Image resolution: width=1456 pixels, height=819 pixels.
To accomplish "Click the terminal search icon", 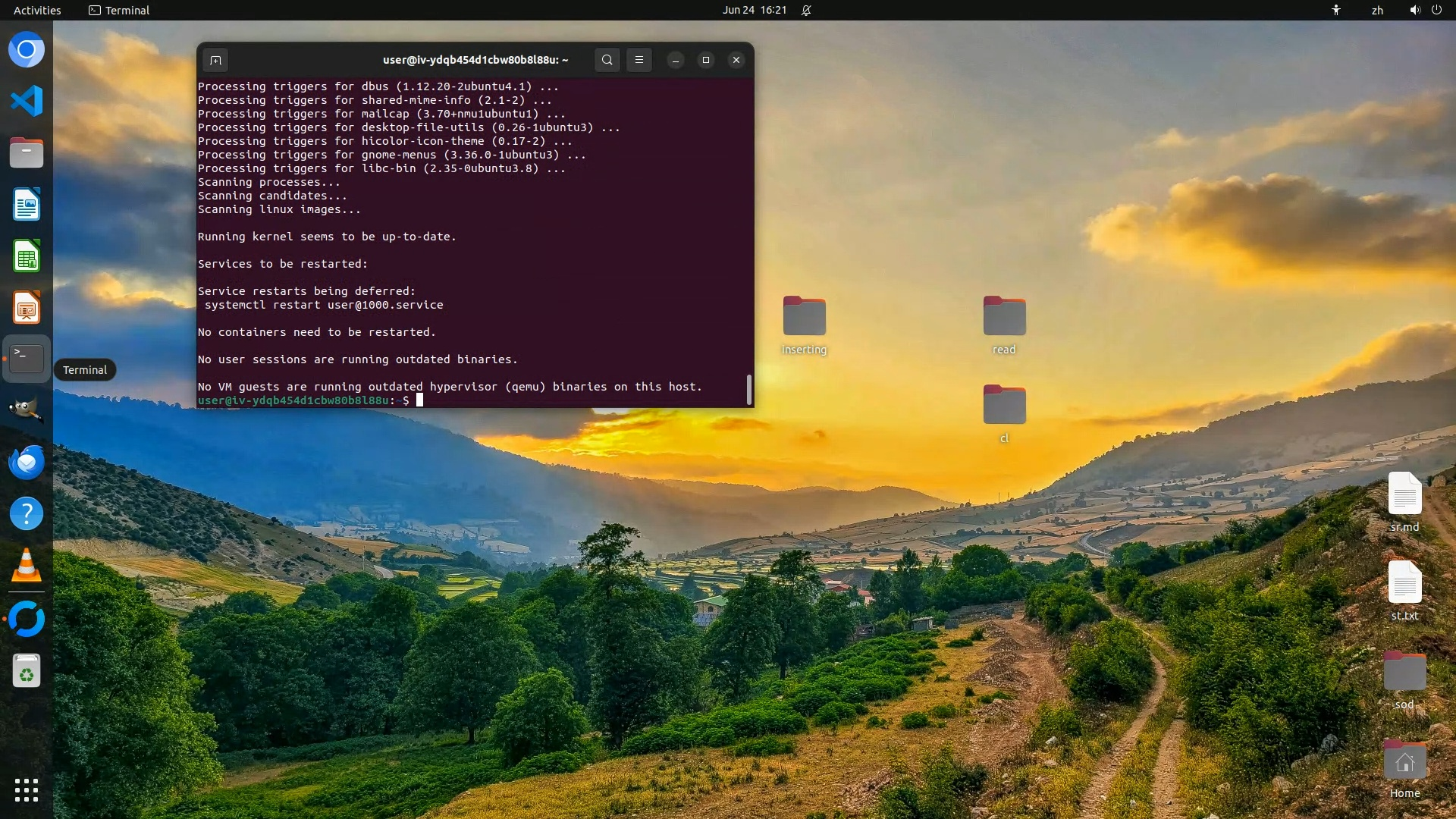I will [607, 60].
